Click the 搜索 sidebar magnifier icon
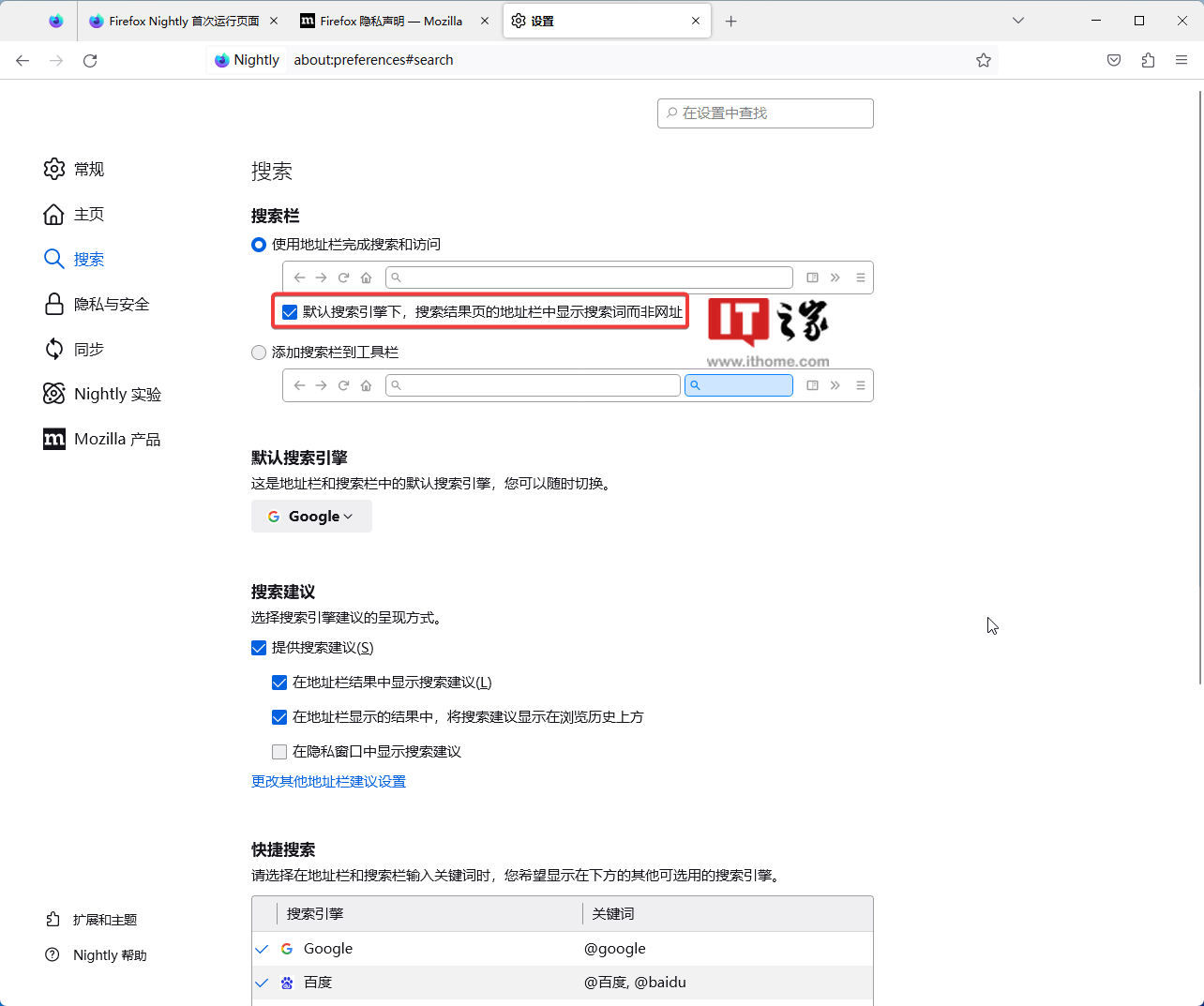1204x1006 pixels. [54, 259]
